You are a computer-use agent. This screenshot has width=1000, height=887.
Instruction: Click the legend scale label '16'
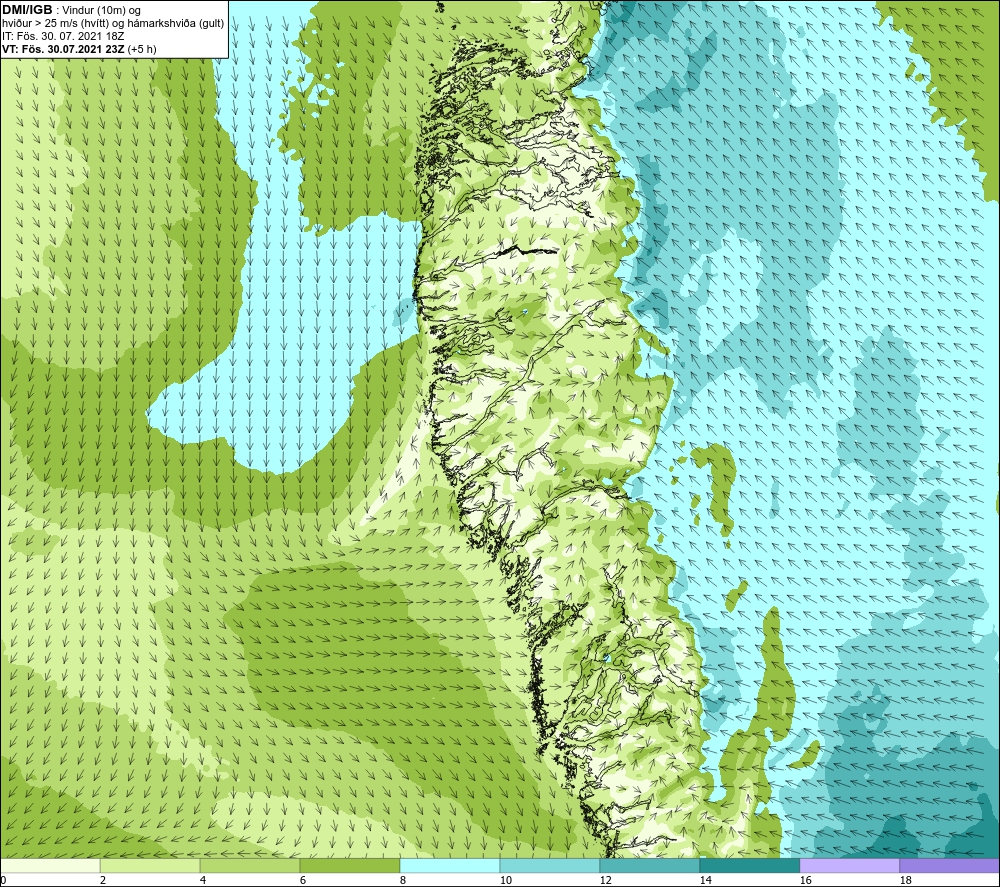[x=805, y=881]
